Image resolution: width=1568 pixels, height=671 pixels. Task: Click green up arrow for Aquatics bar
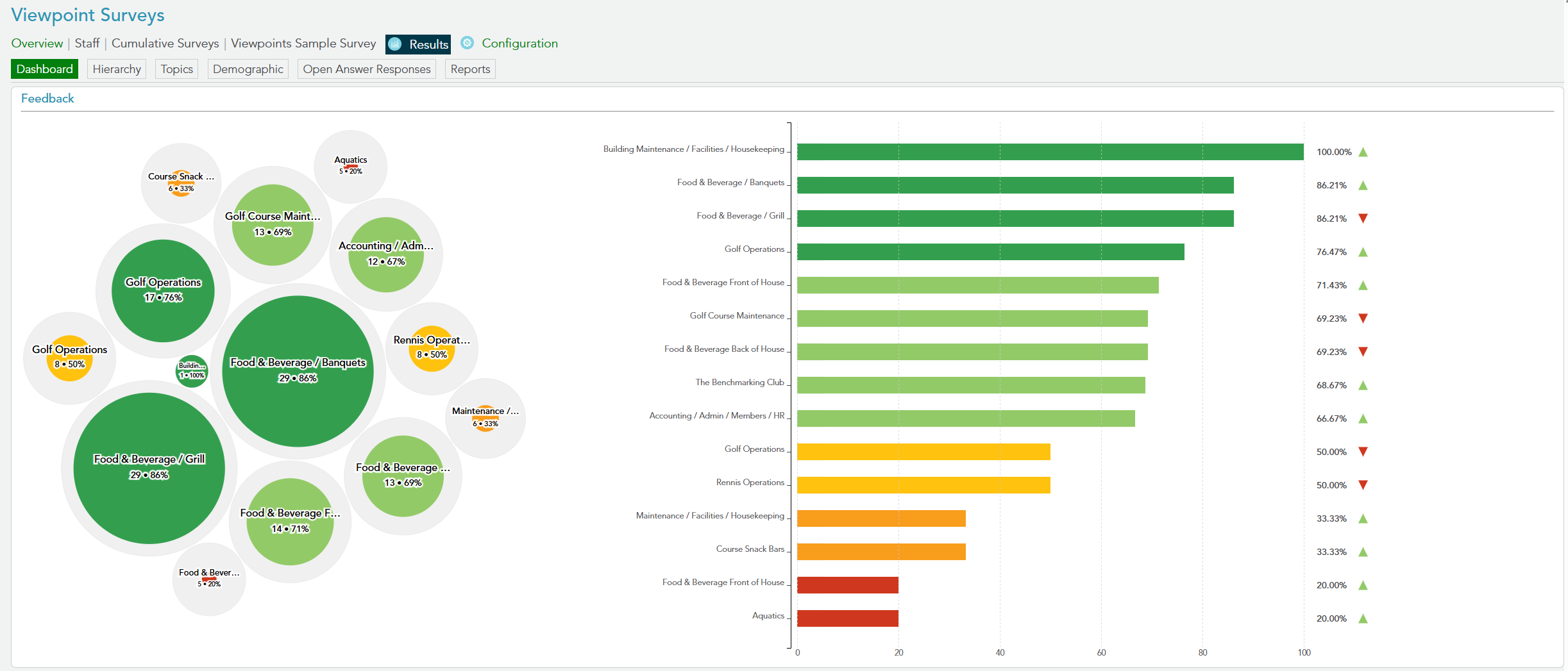pyautogui.click(x=1363, y=618)
